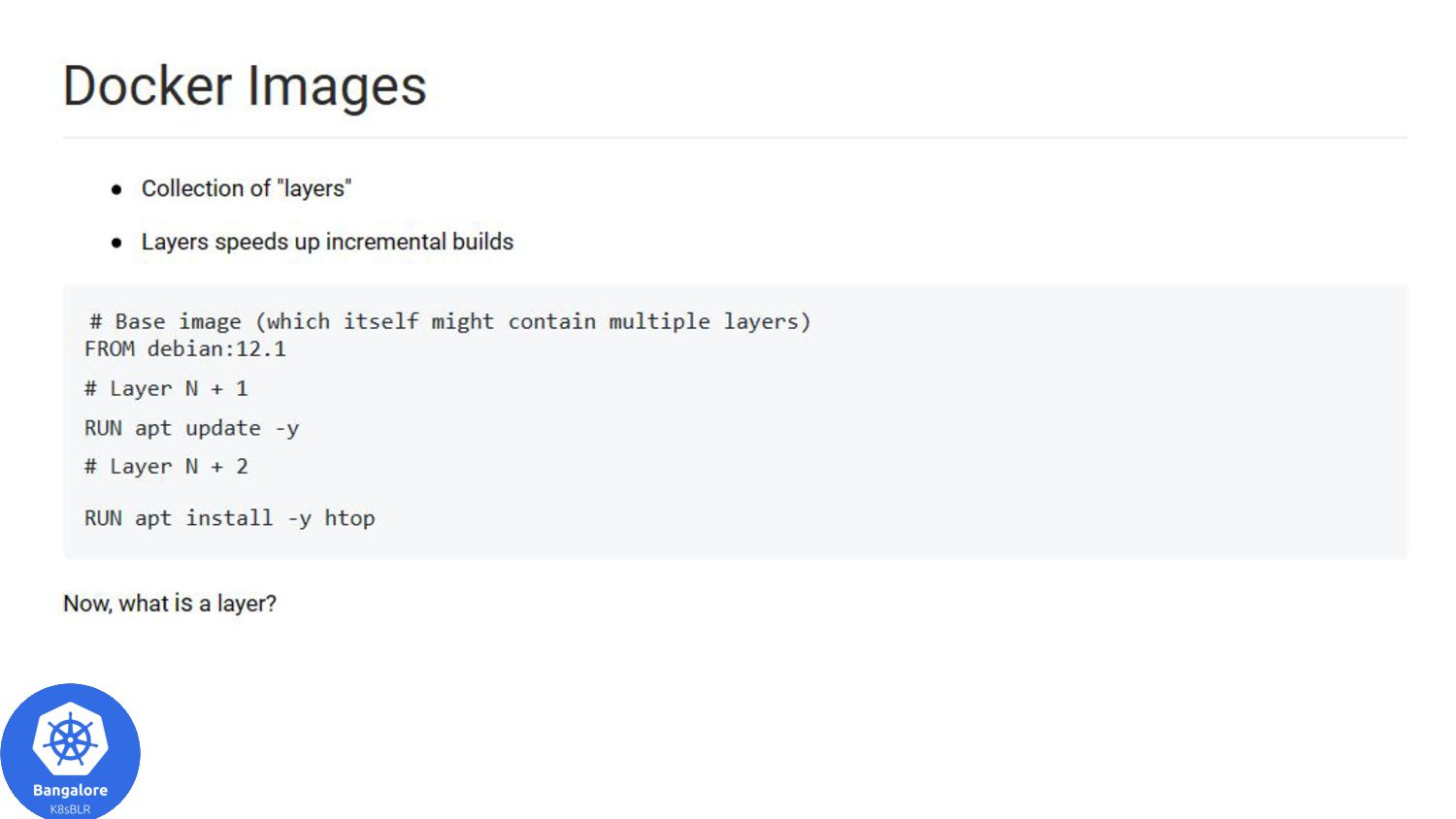1456x819 pixels.
Task: Click the "RUN apt update -y" line
Action: (192, 428)
